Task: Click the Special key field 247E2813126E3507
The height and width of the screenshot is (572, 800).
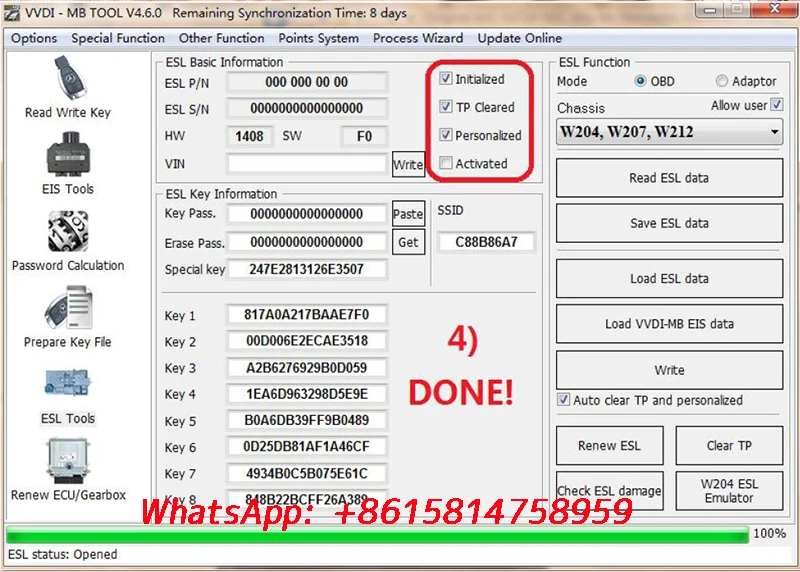Action: (x=307, y=269)
